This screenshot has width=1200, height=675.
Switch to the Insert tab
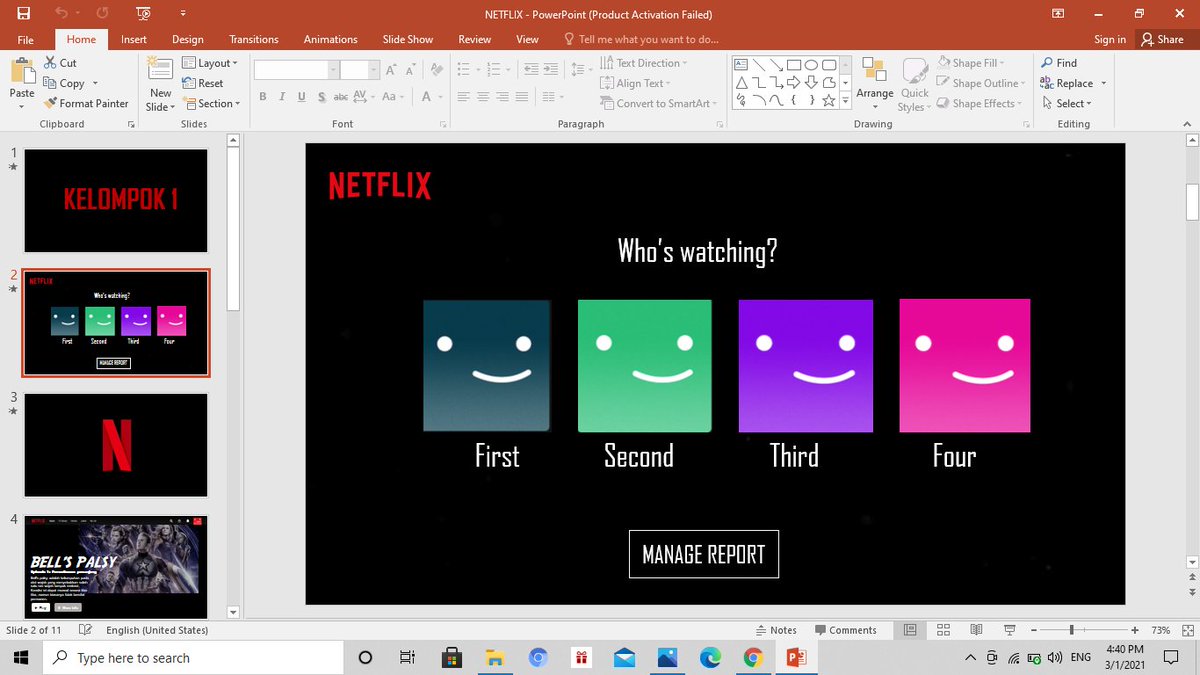[x=134, y=39]
